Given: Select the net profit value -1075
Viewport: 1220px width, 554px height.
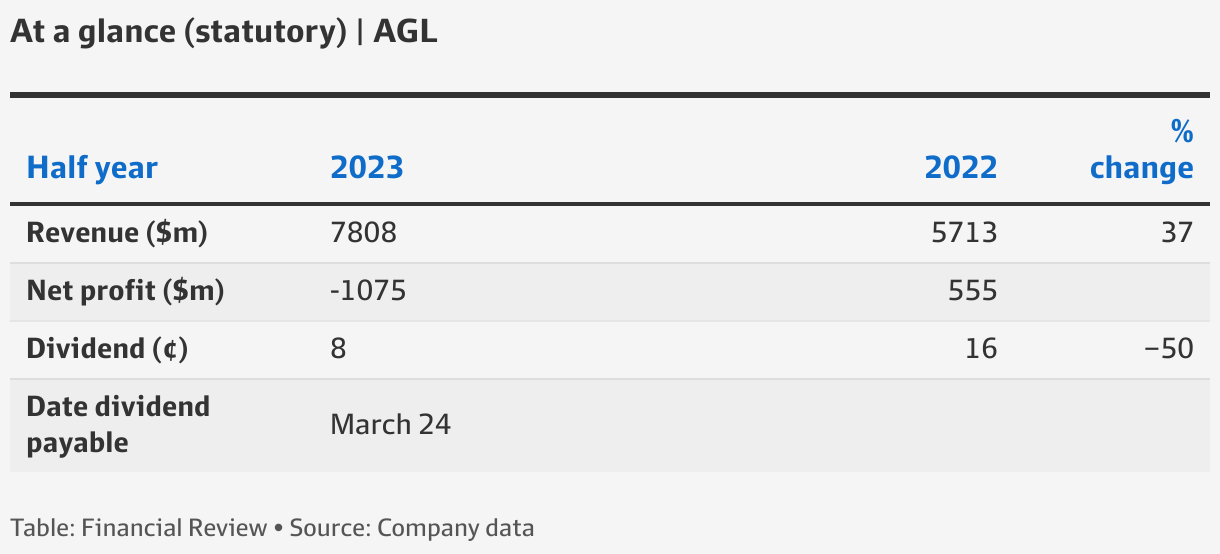Looking at the screenshot, I should click(x=369, y=291).
